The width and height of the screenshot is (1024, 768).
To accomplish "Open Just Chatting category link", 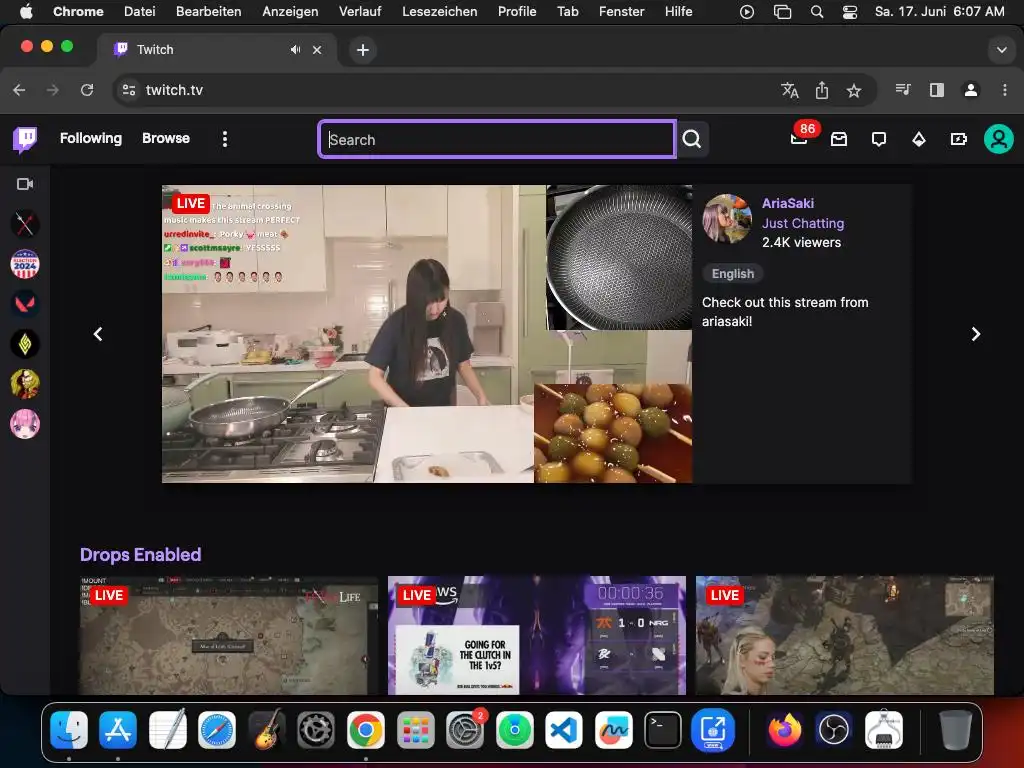I will [803, 223].
